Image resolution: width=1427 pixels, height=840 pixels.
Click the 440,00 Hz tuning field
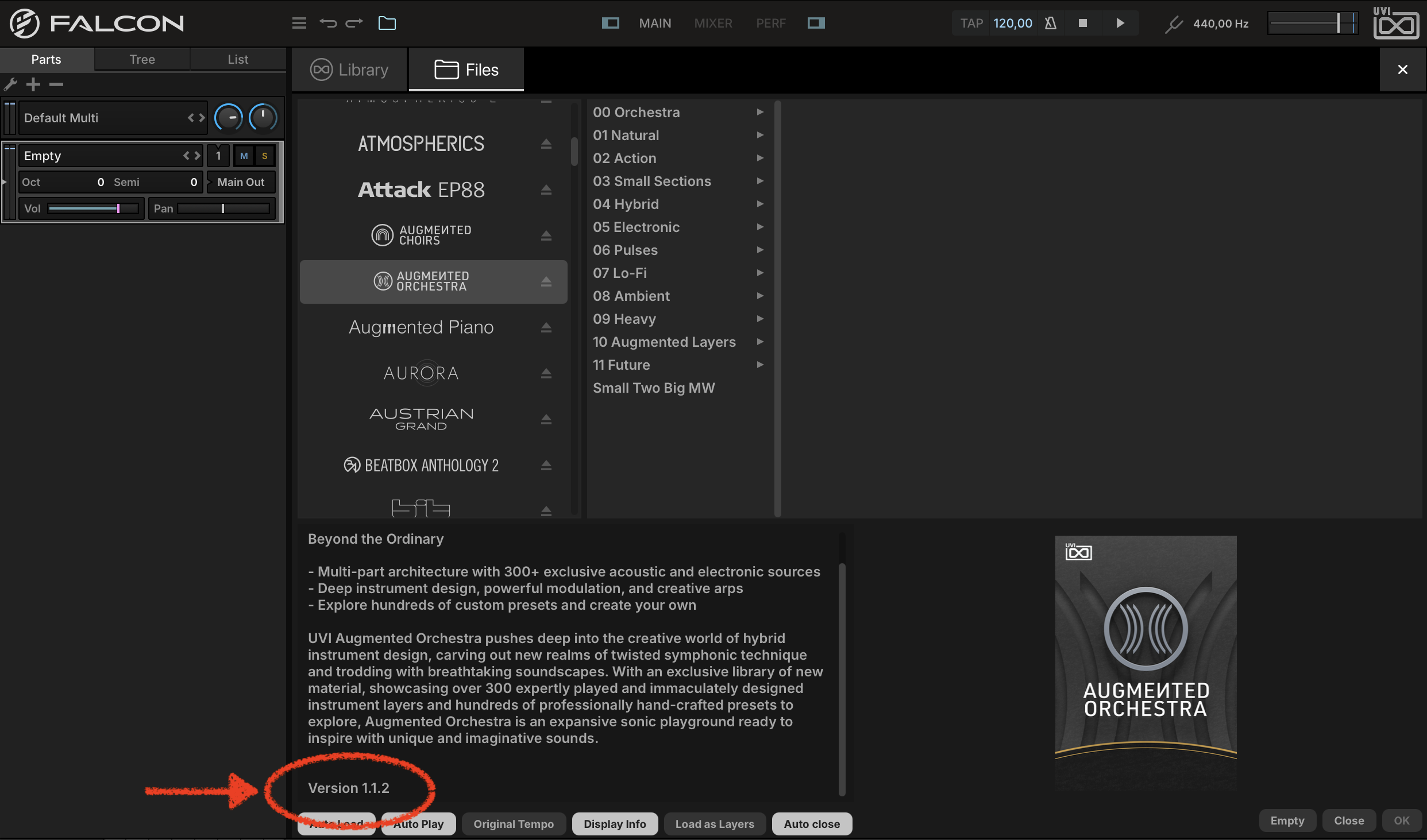click(1221, 24)
